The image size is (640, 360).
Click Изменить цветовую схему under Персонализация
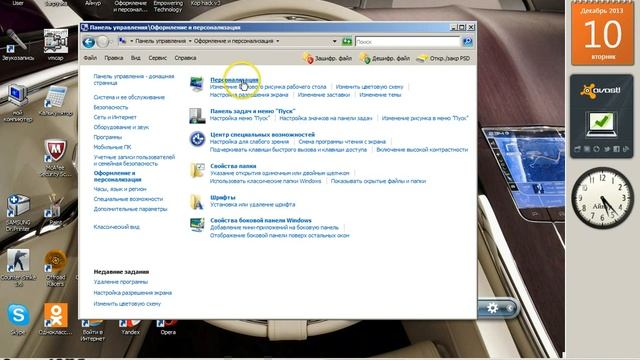369,87
